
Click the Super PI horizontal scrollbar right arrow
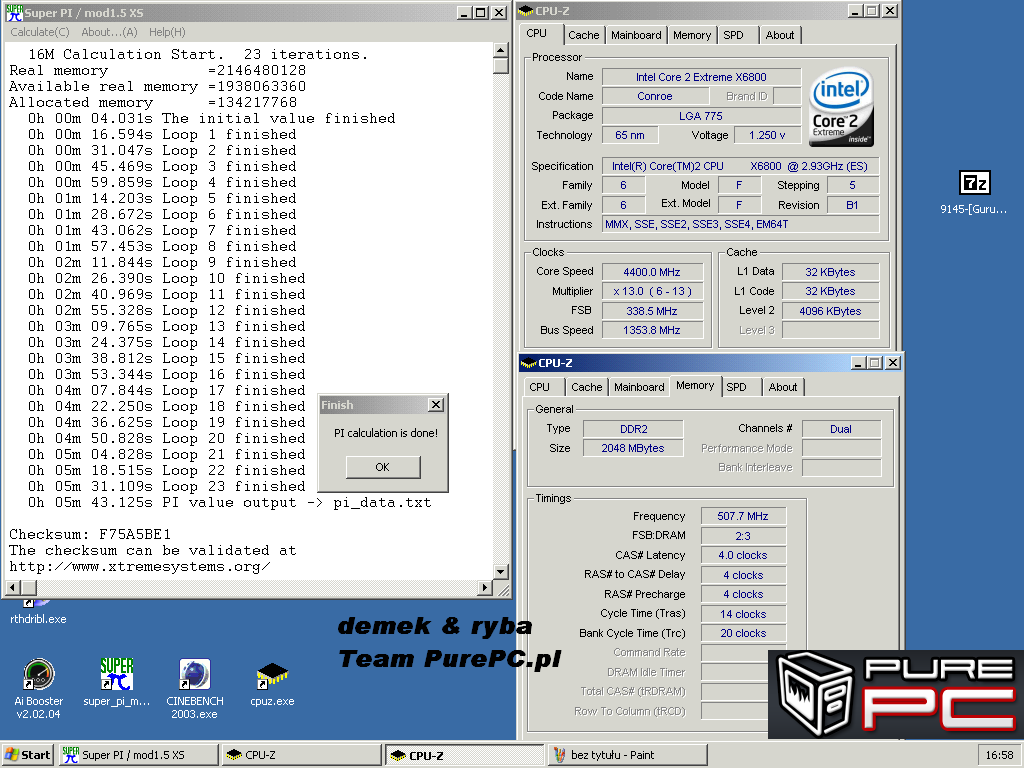(484, 588)
